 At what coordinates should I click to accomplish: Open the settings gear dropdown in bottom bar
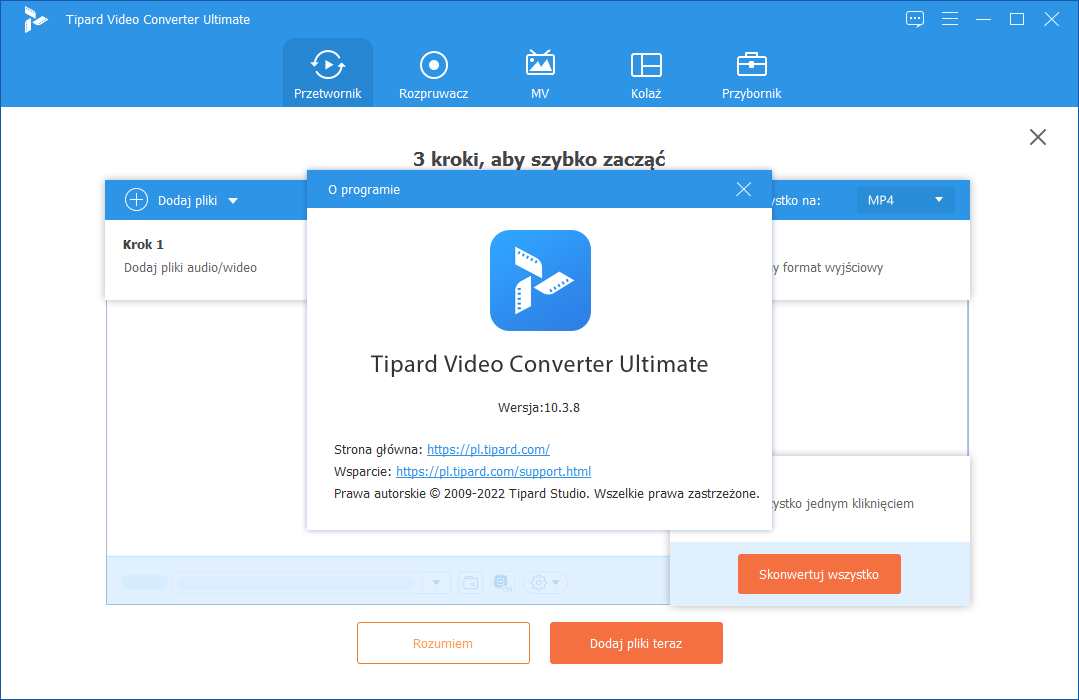coord(545,583)
